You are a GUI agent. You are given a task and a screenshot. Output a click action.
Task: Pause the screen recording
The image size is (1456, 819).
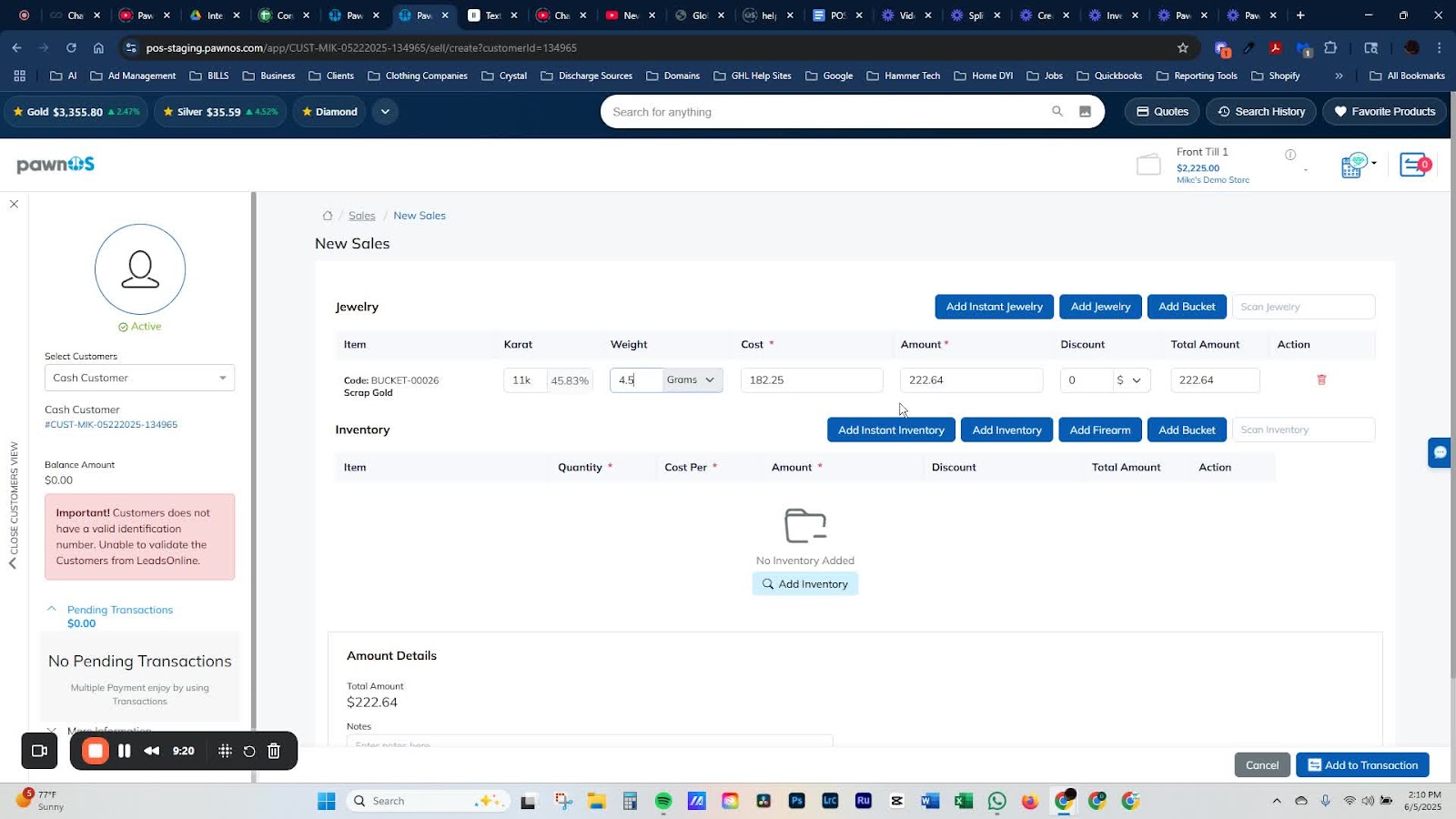tap(125, 751)
